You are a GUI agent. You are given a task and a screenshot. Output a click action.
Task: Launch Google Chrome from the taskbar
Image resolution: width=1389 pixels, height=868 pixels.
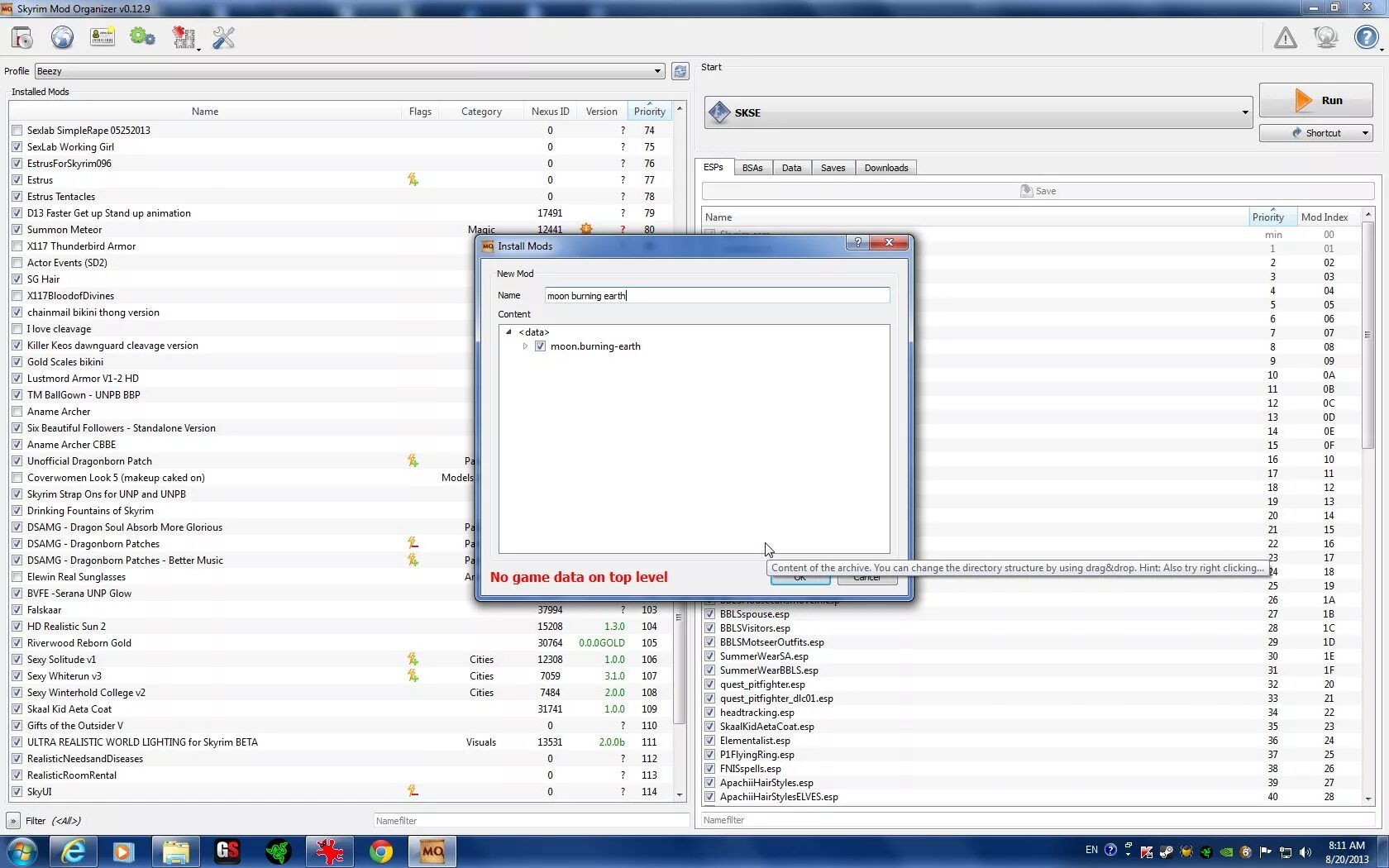[x=380, y=851]
